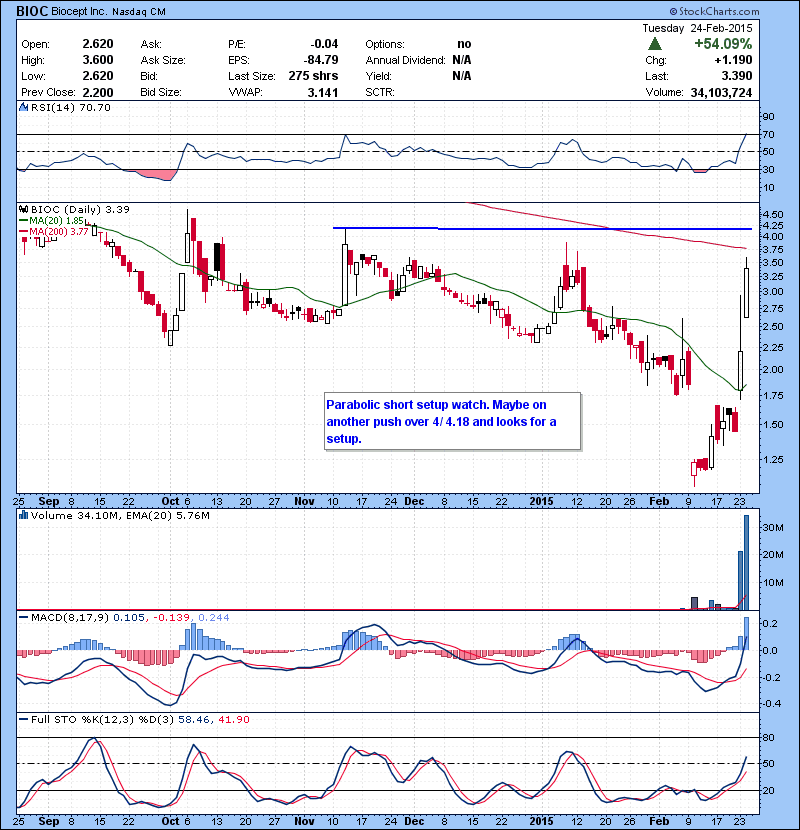Click the Chg value +1.190
The height and width of the screenshot is (830, 800).
pos(733,60)
